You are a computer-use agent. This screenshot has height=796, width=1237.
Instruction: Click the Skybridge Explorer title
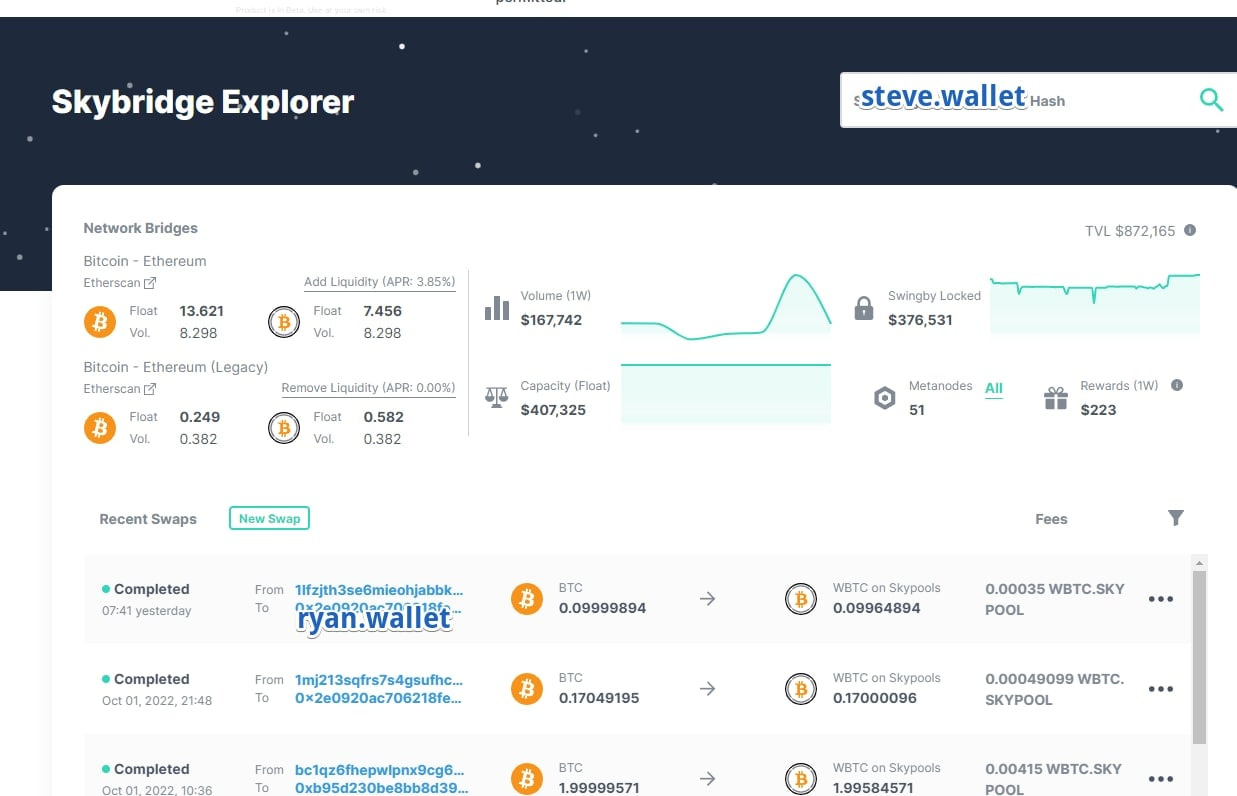[203, 101]
